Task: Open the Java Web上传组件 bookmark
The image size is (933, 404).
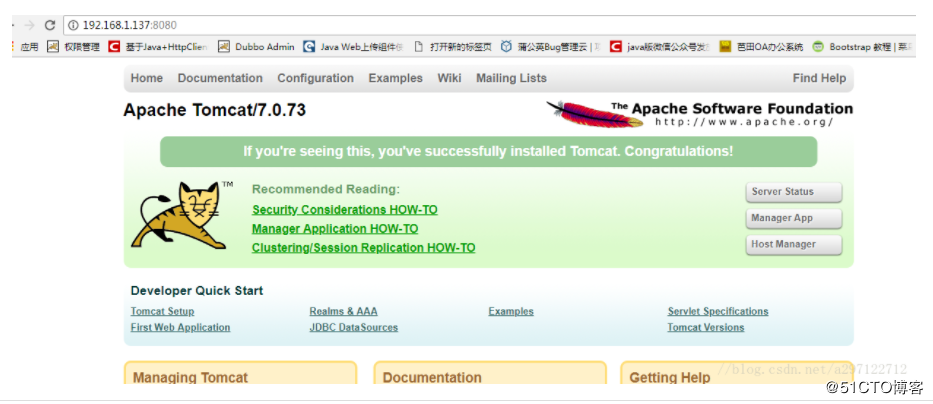Action: point(353,46)
